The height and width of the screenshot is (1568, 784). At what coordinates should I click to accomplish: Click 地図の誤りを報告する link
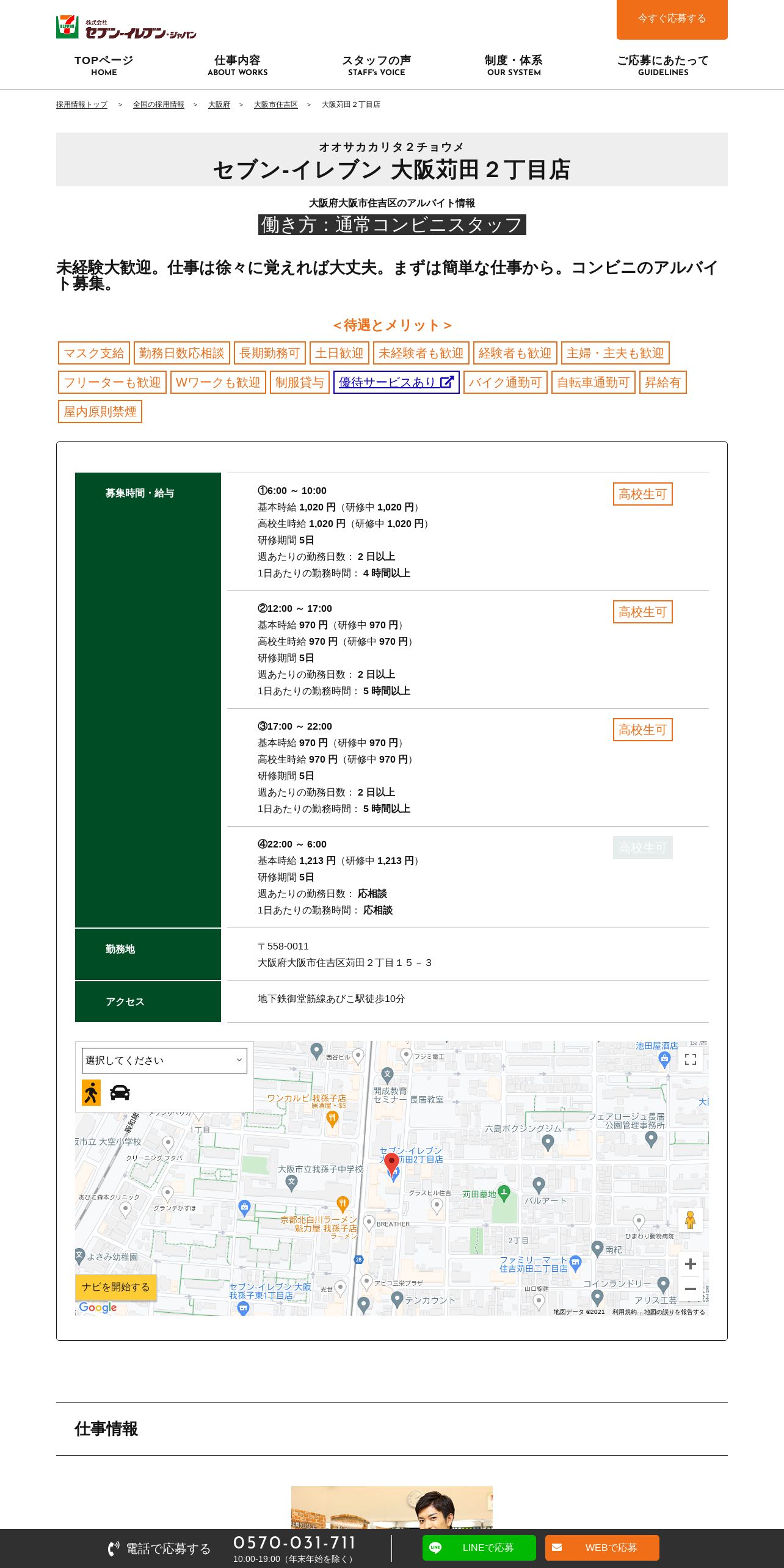pos(674,1312)
